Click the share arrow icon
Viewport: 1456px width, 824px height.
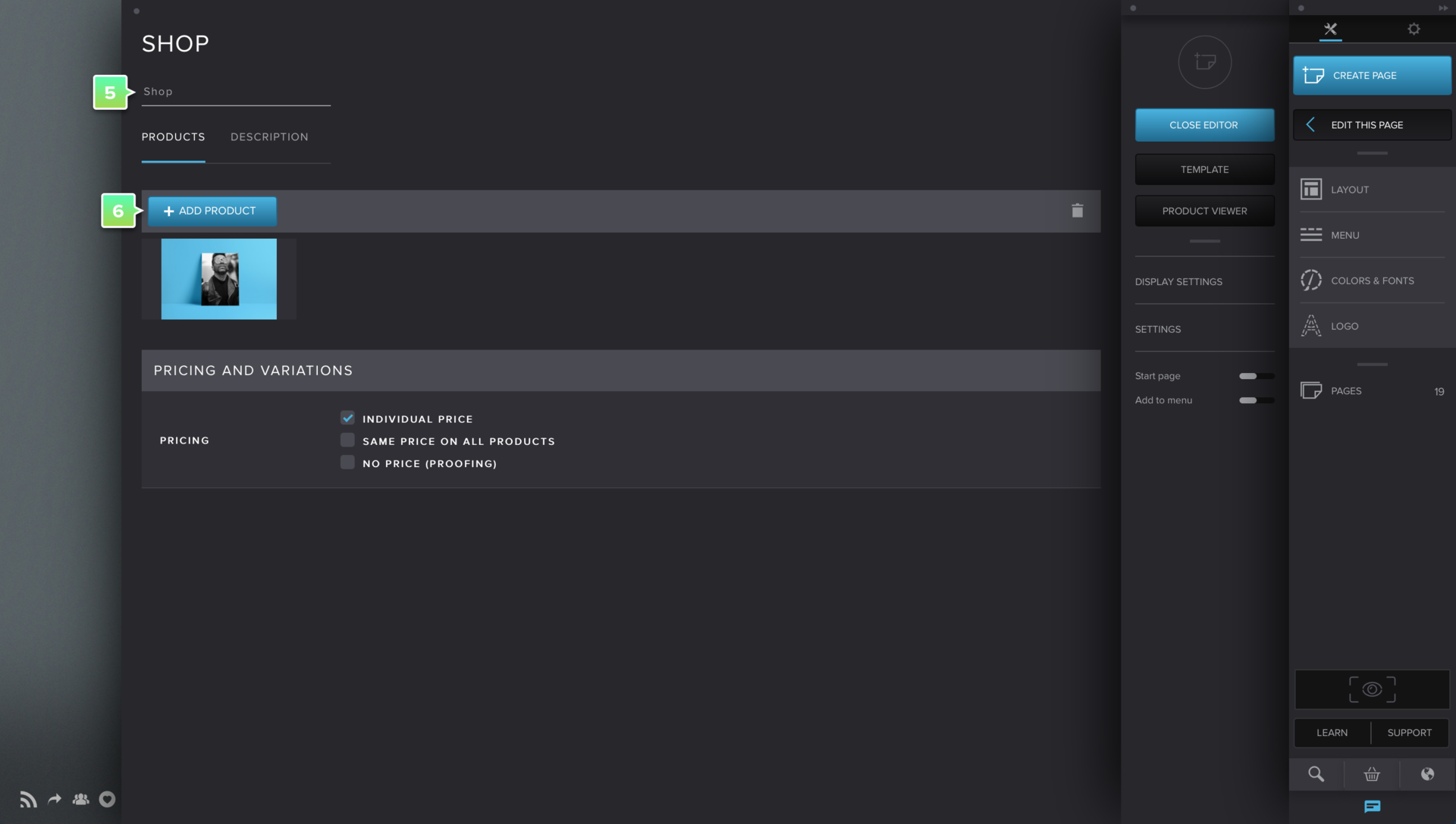55,799
